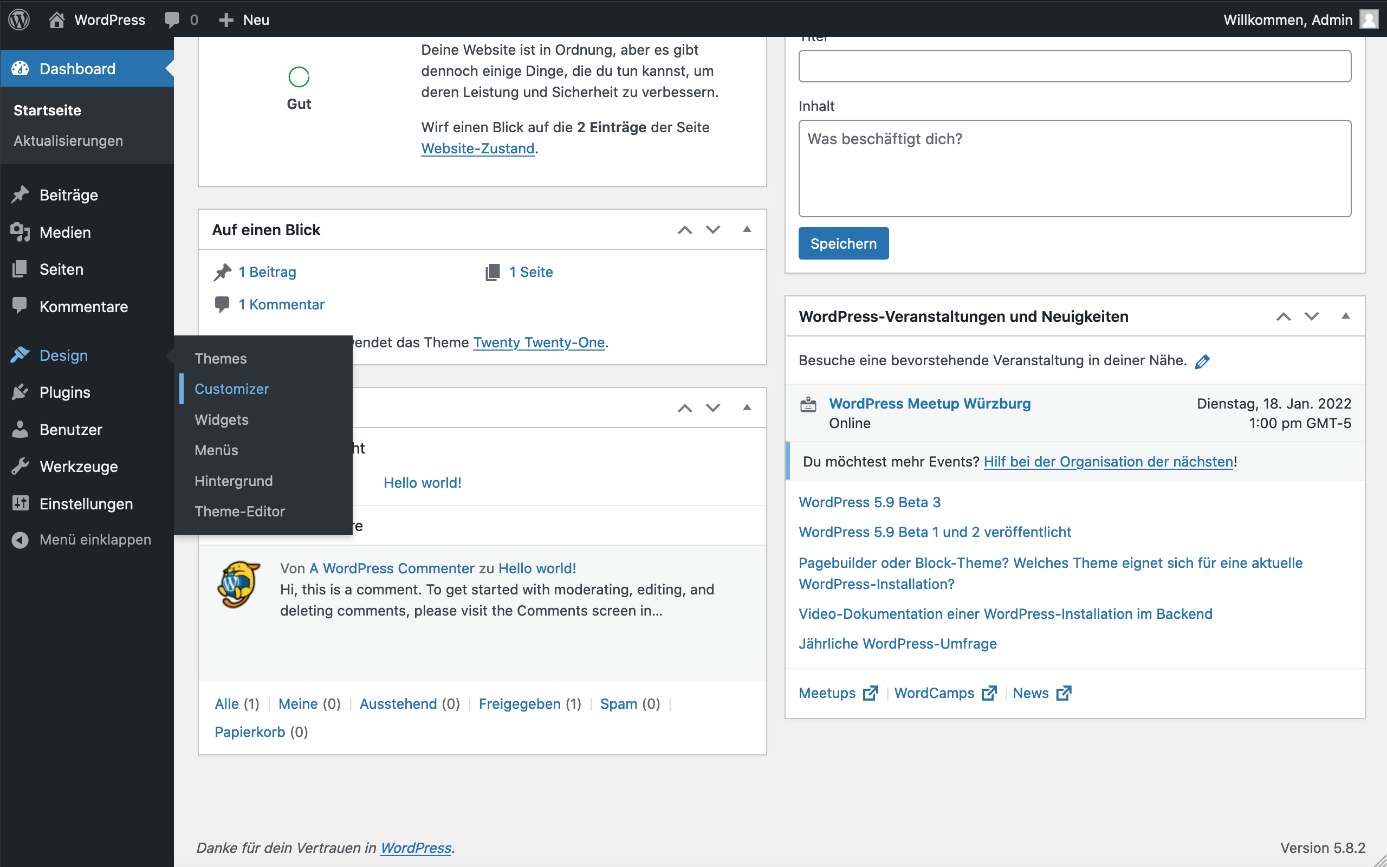This screenshot has height=867, width=1387.
Task: Click the Plugins plug icon in sidebar
Action: [20, 392]
